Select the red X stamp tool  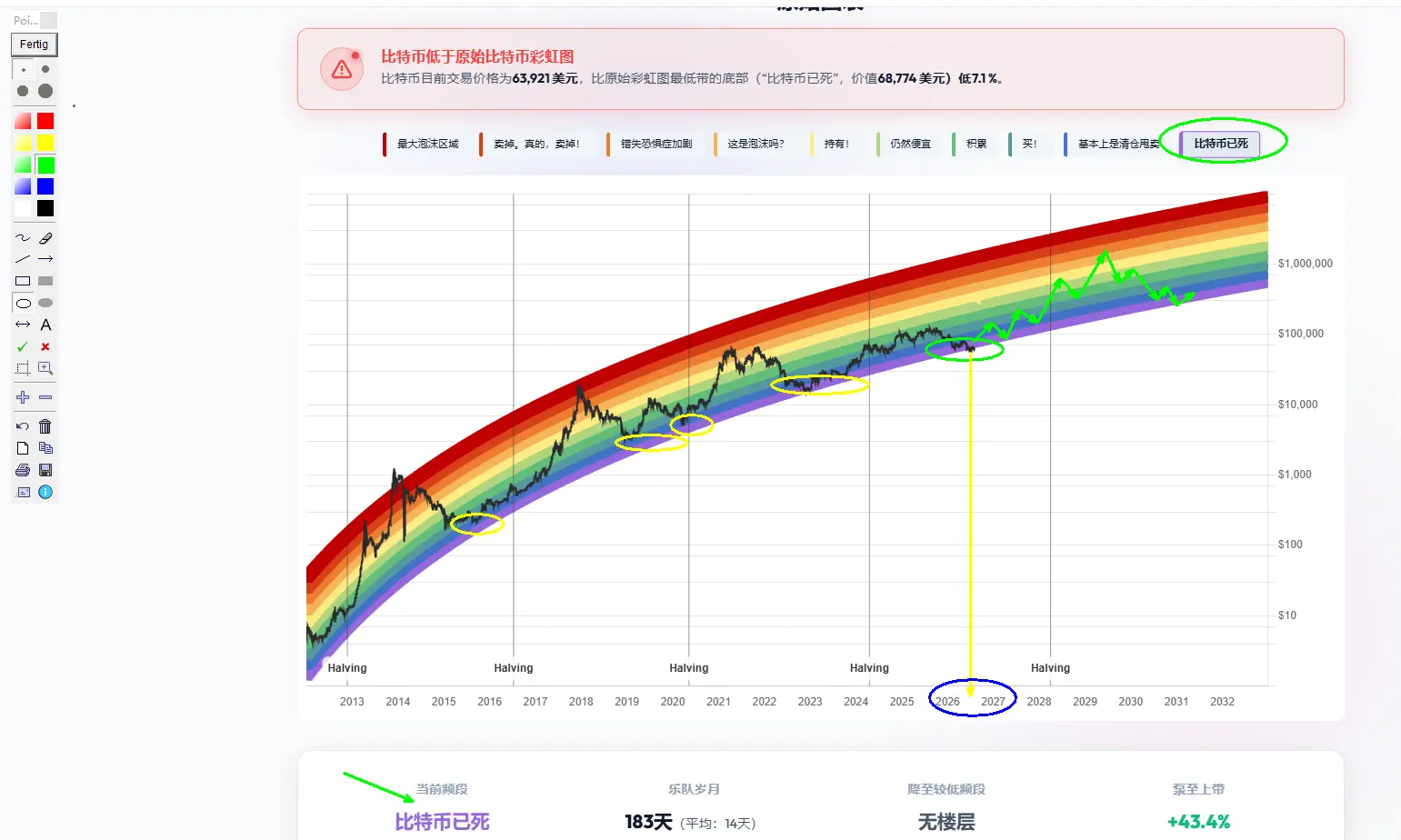click(x=45, y=346)
